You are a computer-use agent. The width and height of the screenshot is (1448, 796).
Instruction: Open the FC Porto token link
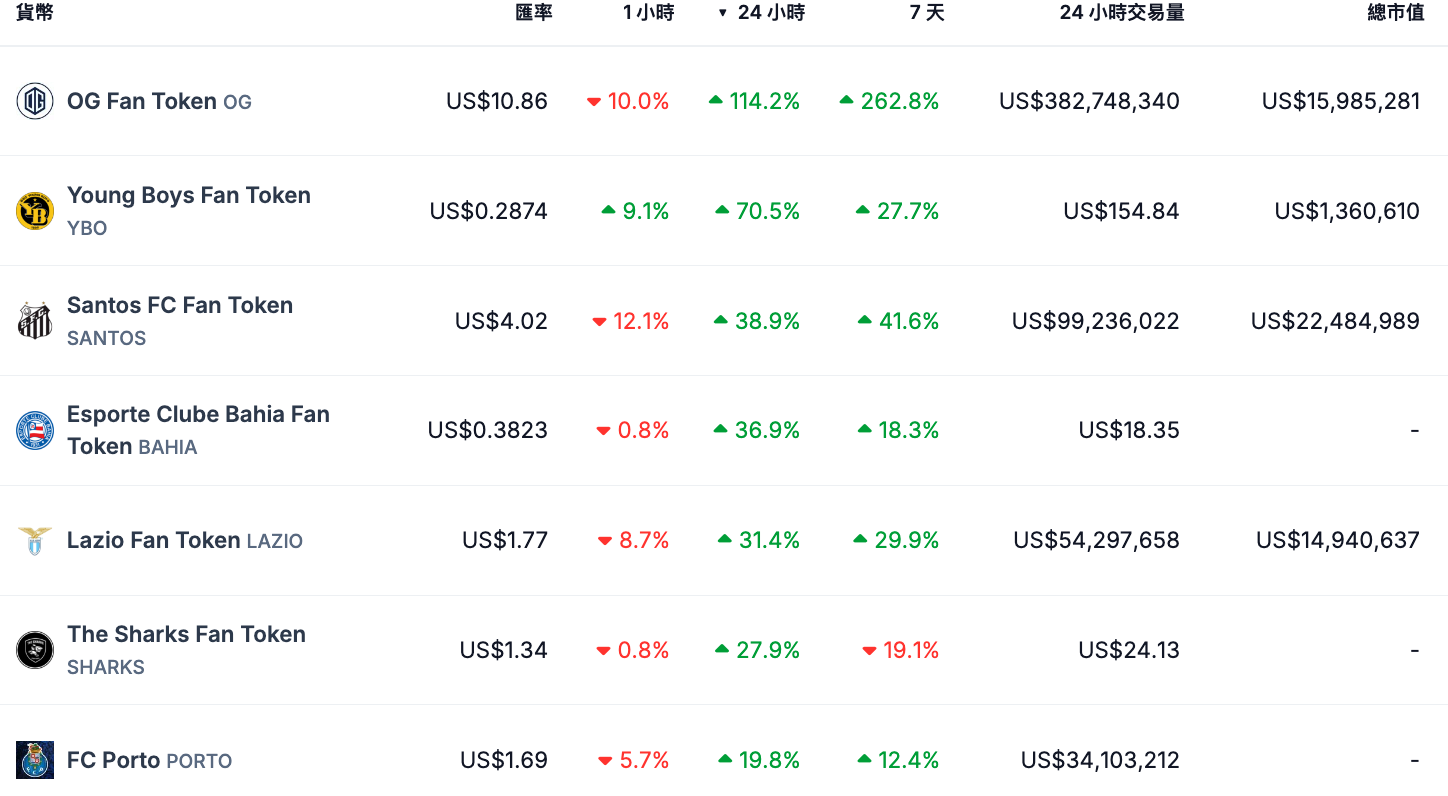113,760
